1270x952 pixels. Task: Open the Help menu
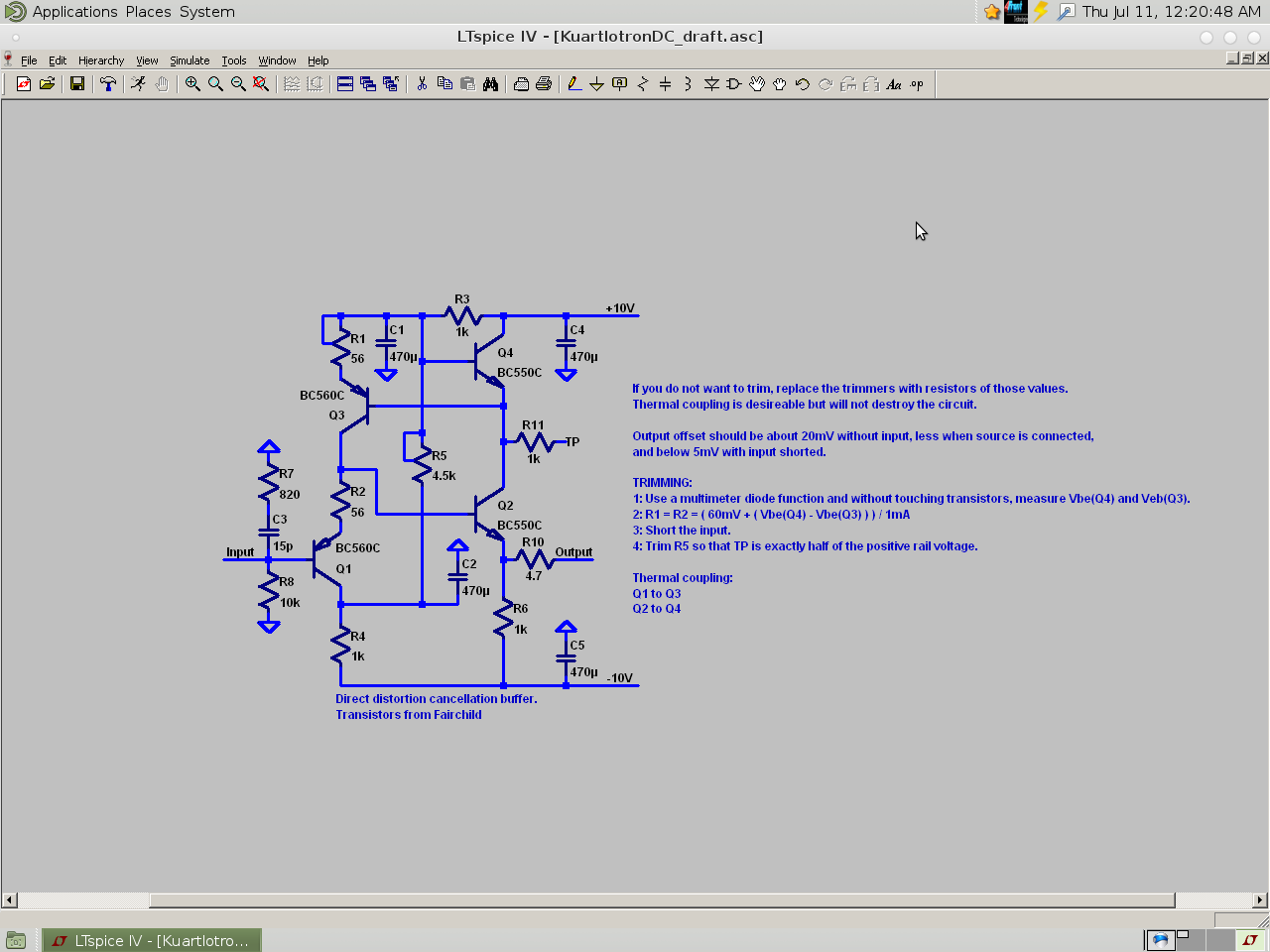click(x=317, y=60)
